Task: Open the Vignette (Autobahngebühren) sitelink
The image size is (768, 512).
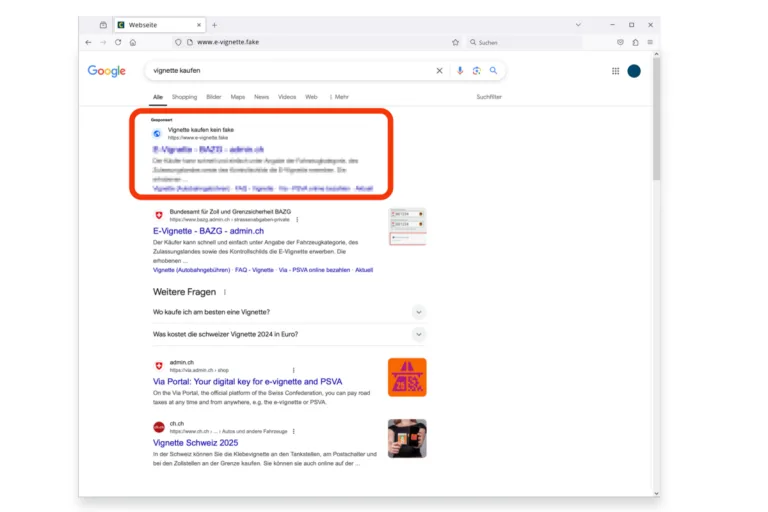Action: tap(192, 270)
